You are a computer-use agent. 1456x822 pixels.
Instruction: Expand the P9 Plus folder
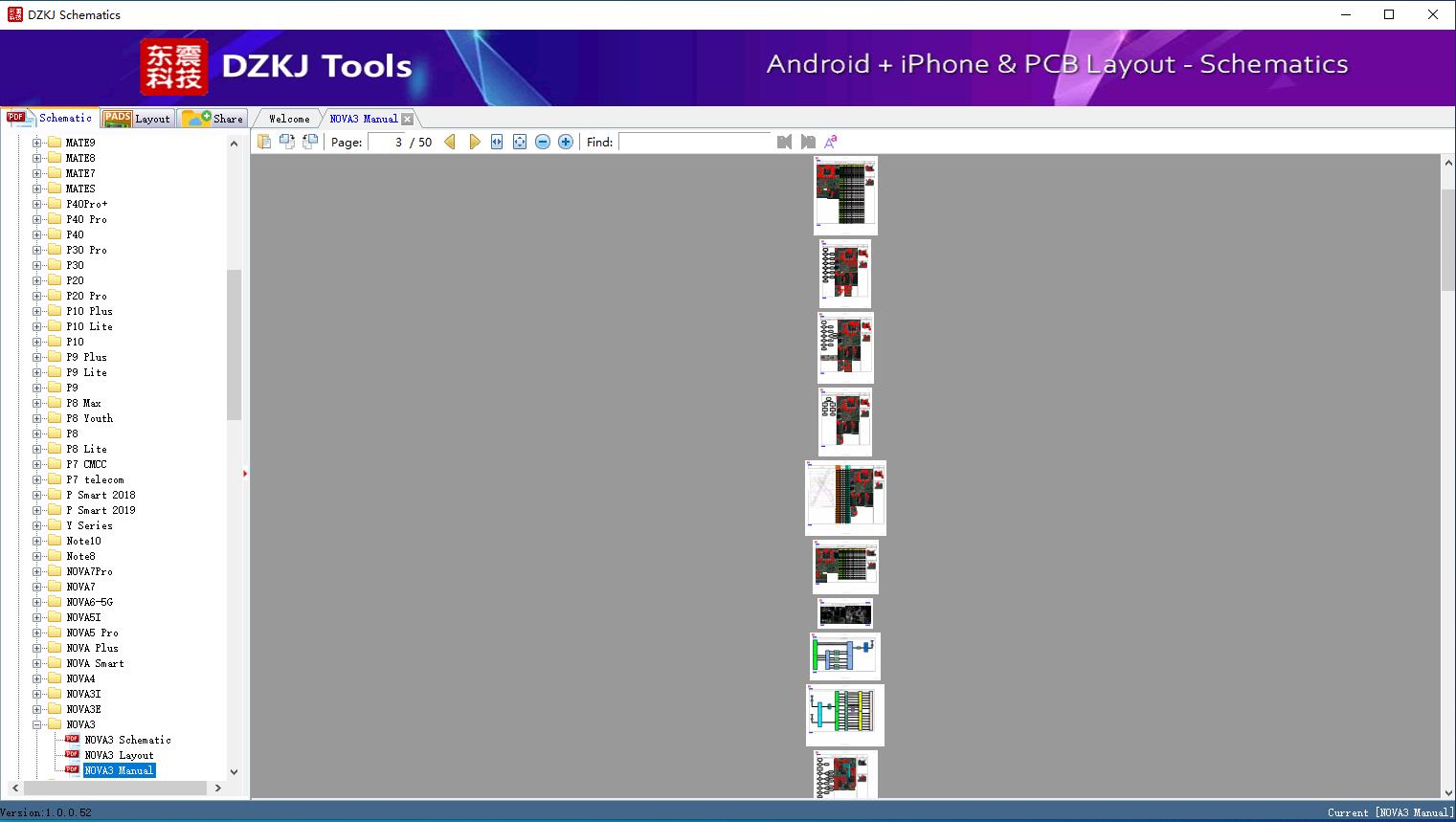[x=37, y=357]
